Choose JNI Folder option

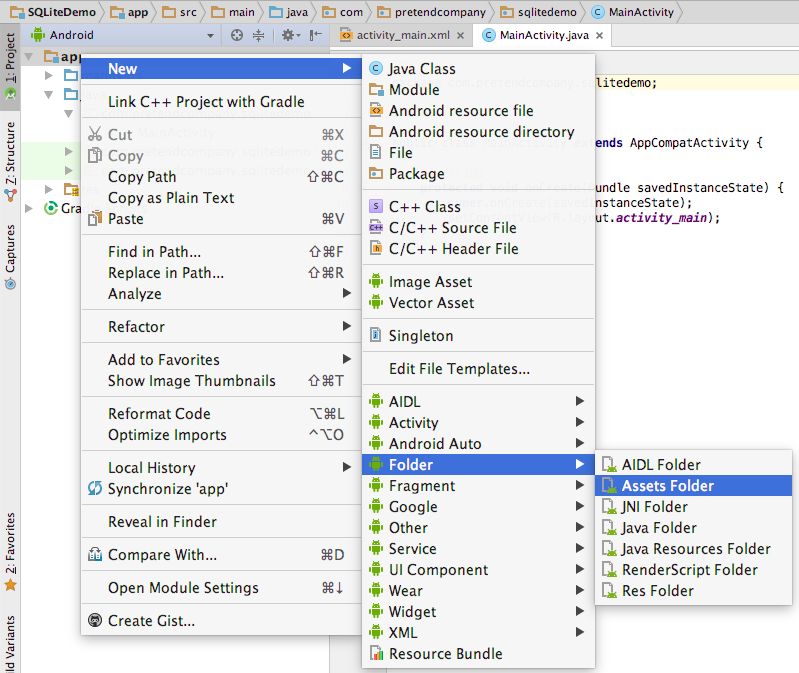coord(693,507)
